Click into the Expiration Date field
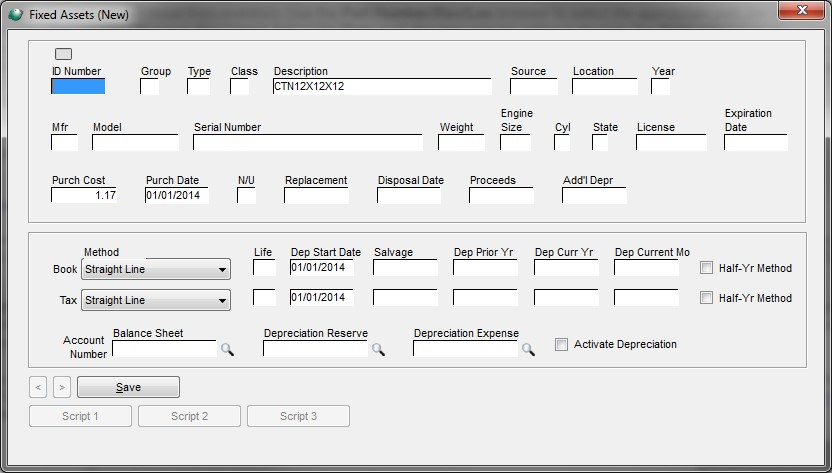The width and height of the screenshot is (832, 473). pos(756,142)
